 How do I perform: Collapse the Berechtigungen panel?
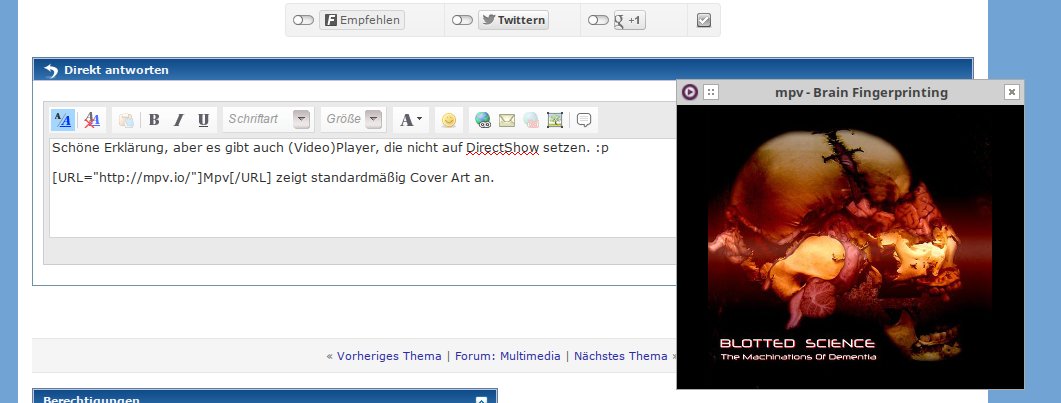(481, 400)
